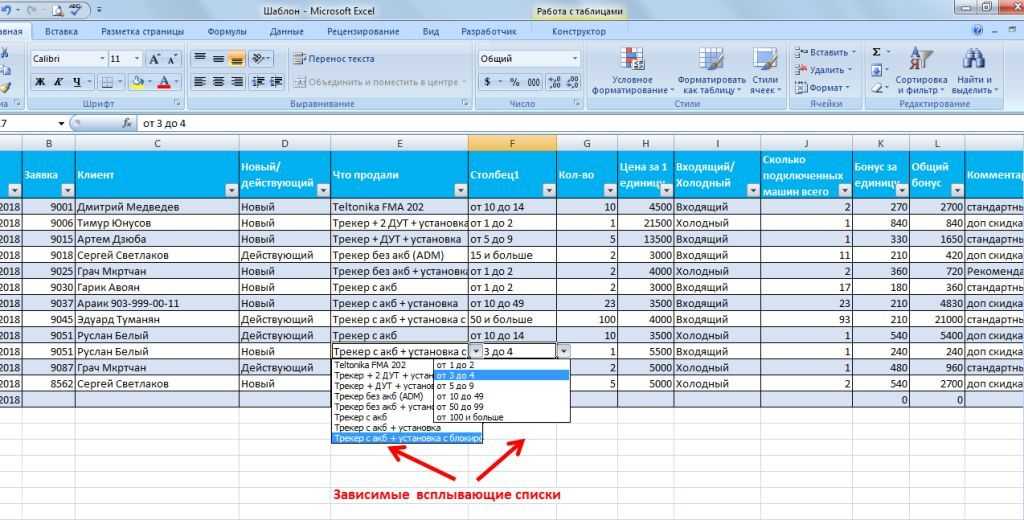The image size is (1024, 520).
Task: Click the Clear eraser icon
Action: (877, 88)
